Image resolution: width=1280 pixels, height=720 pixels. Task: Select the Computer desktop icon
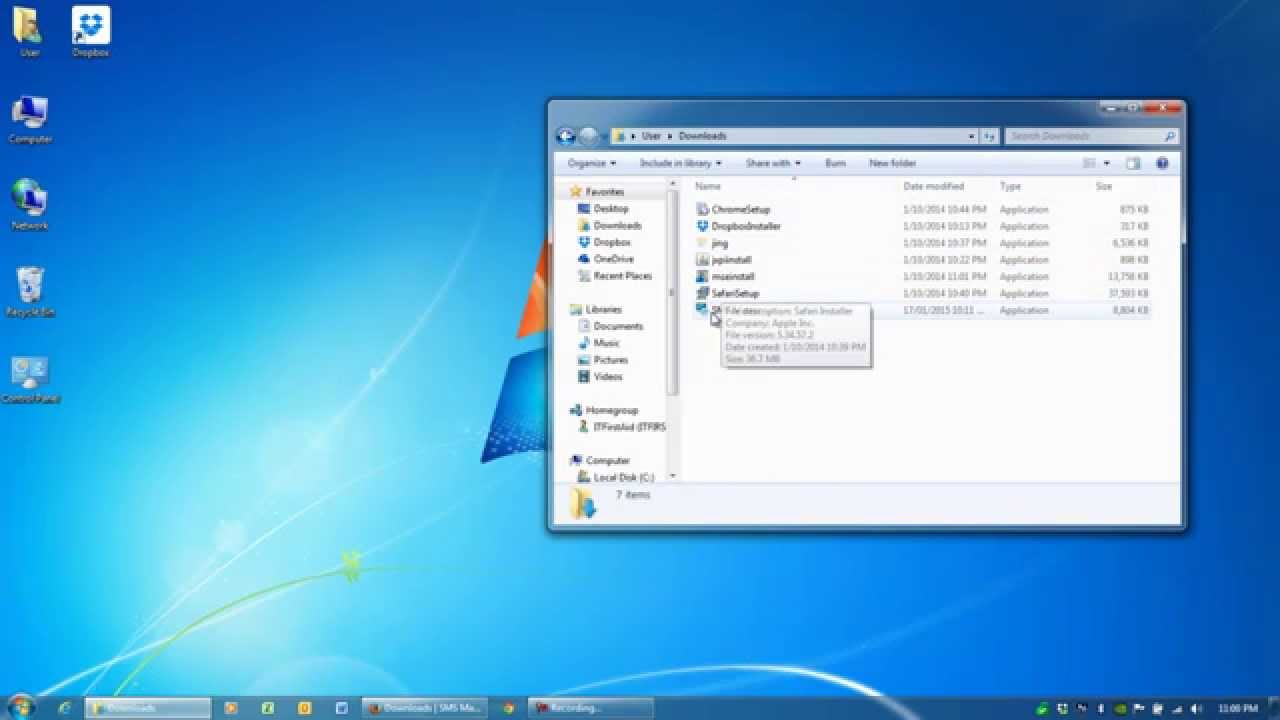point(30,120)
